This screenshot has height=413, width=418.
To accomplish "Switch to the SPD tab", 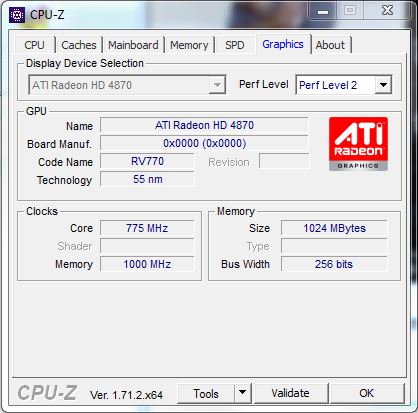I will pyautogui.click(x=235, y=45).
